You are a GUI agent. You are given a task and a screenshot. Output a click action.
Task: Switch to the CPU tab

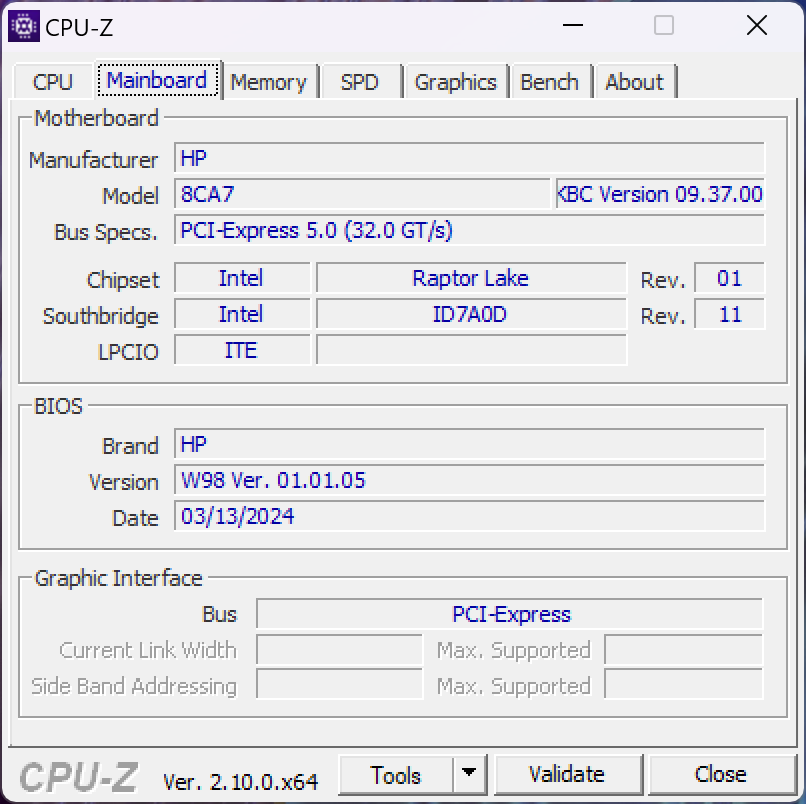coord(52,82)
